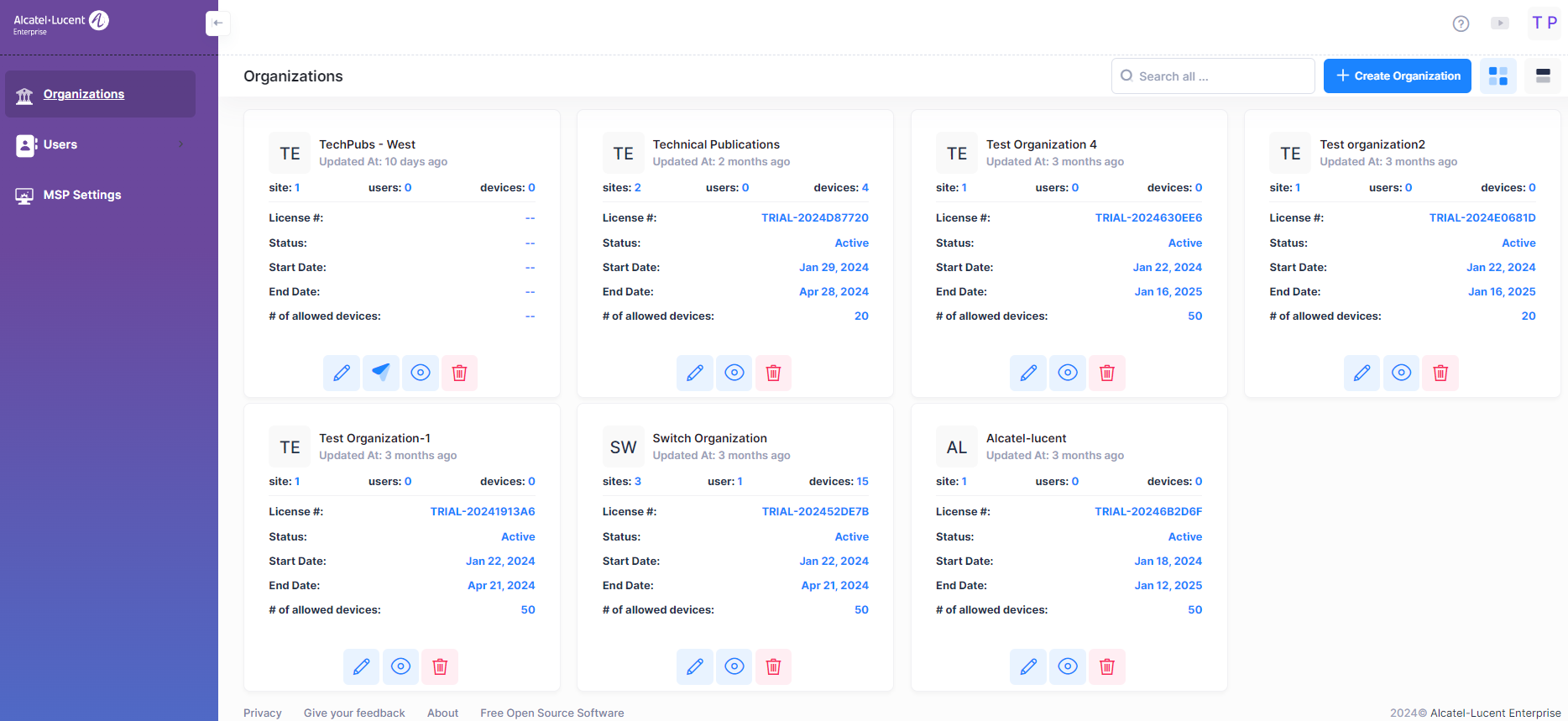
Task: Edit Test organization2 with pencil icon
Action: click(1362, 373)
